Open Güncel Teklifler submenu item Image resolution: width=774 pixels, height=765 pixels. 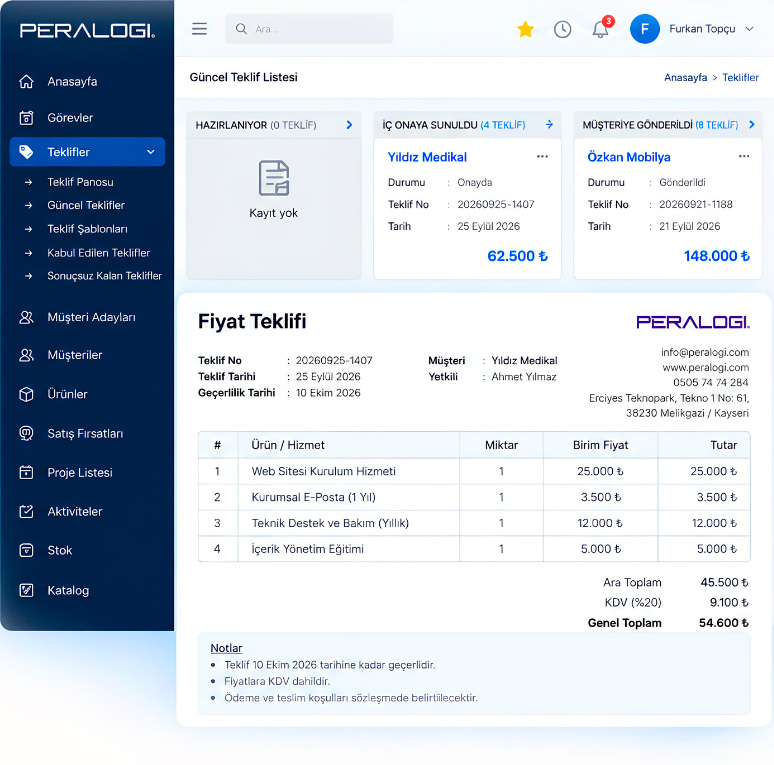coord(86,205)
